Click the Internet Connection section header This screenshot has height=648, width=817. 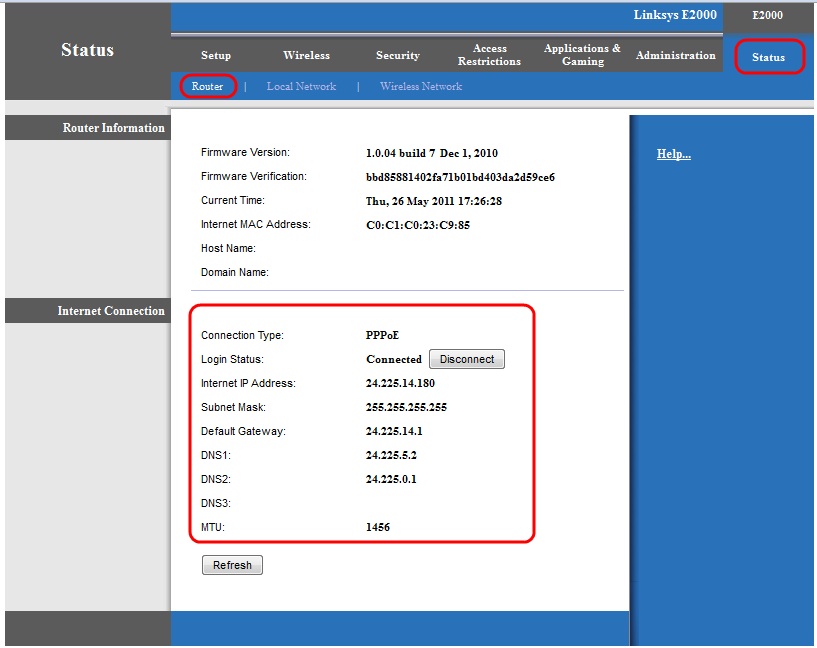110,310
